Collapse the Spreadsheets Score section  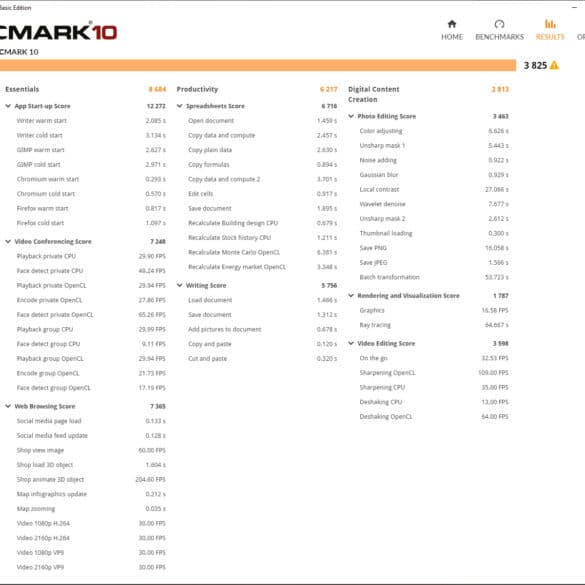(179, 106)
